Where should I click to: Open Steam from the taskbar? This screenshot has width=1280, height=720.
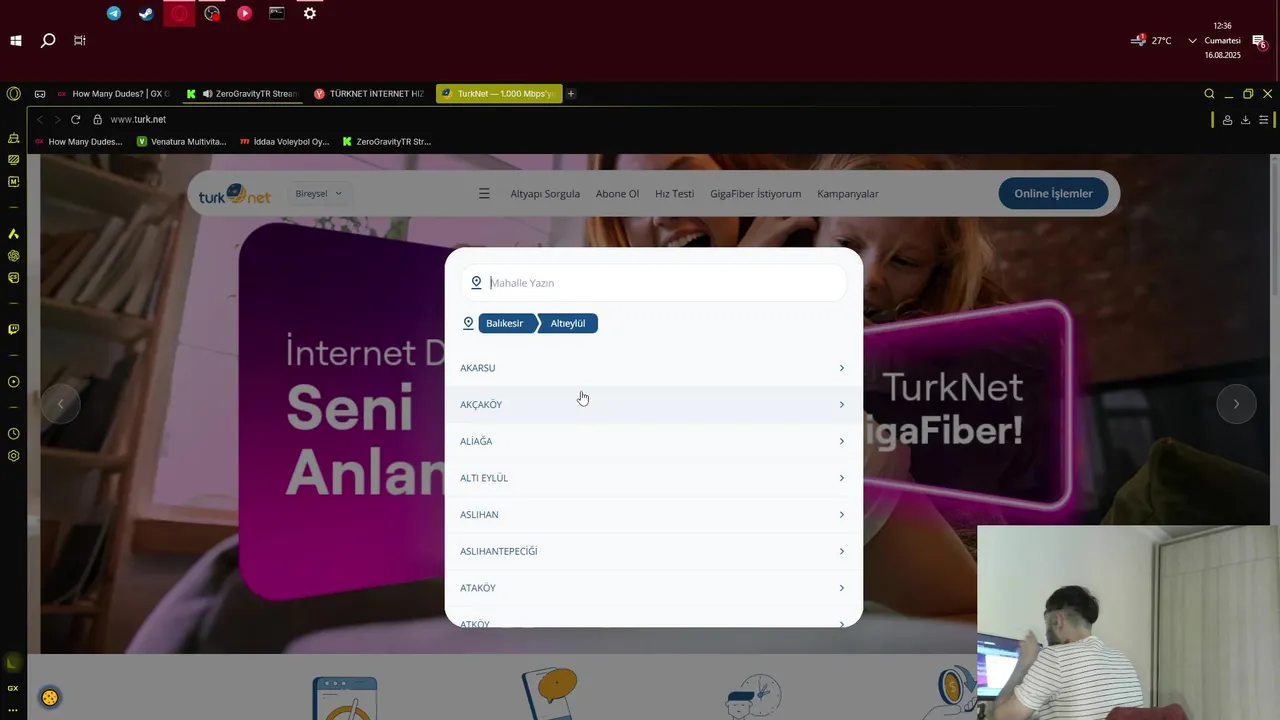tap(146, 13)
